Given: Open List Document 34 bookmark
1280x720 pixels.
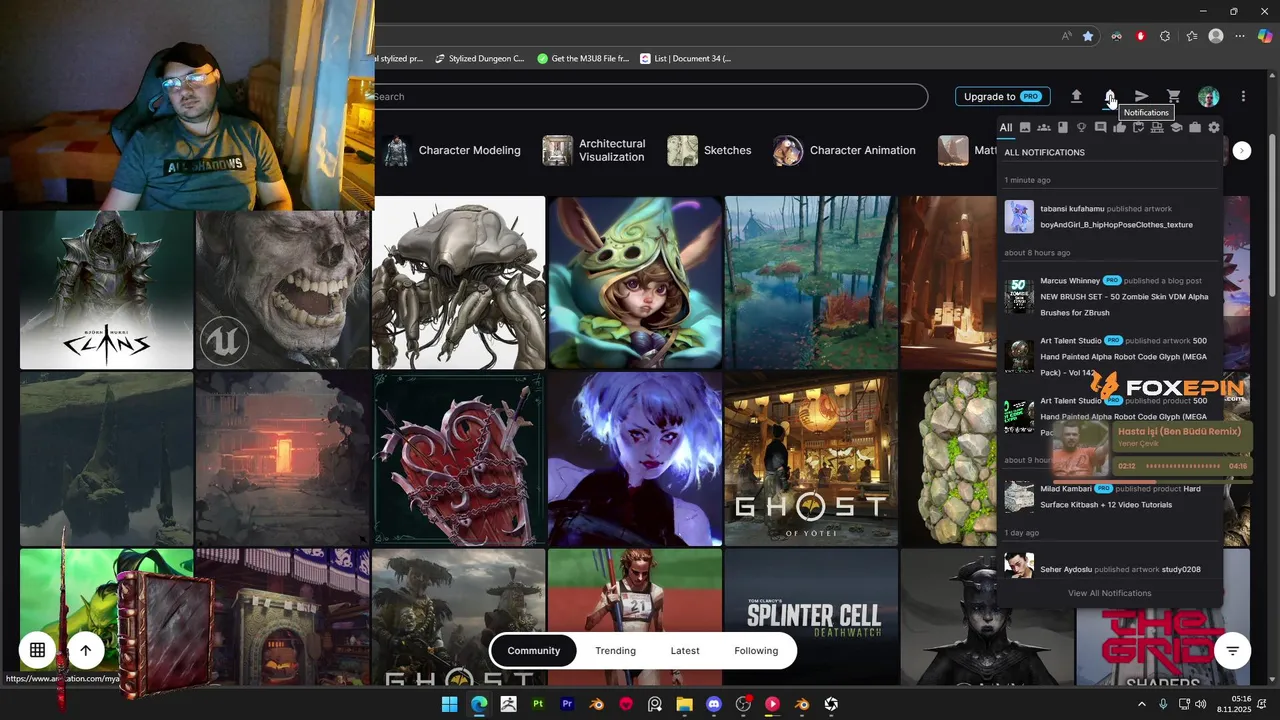Looking at the screenshot, I should (x=685, y=59).
